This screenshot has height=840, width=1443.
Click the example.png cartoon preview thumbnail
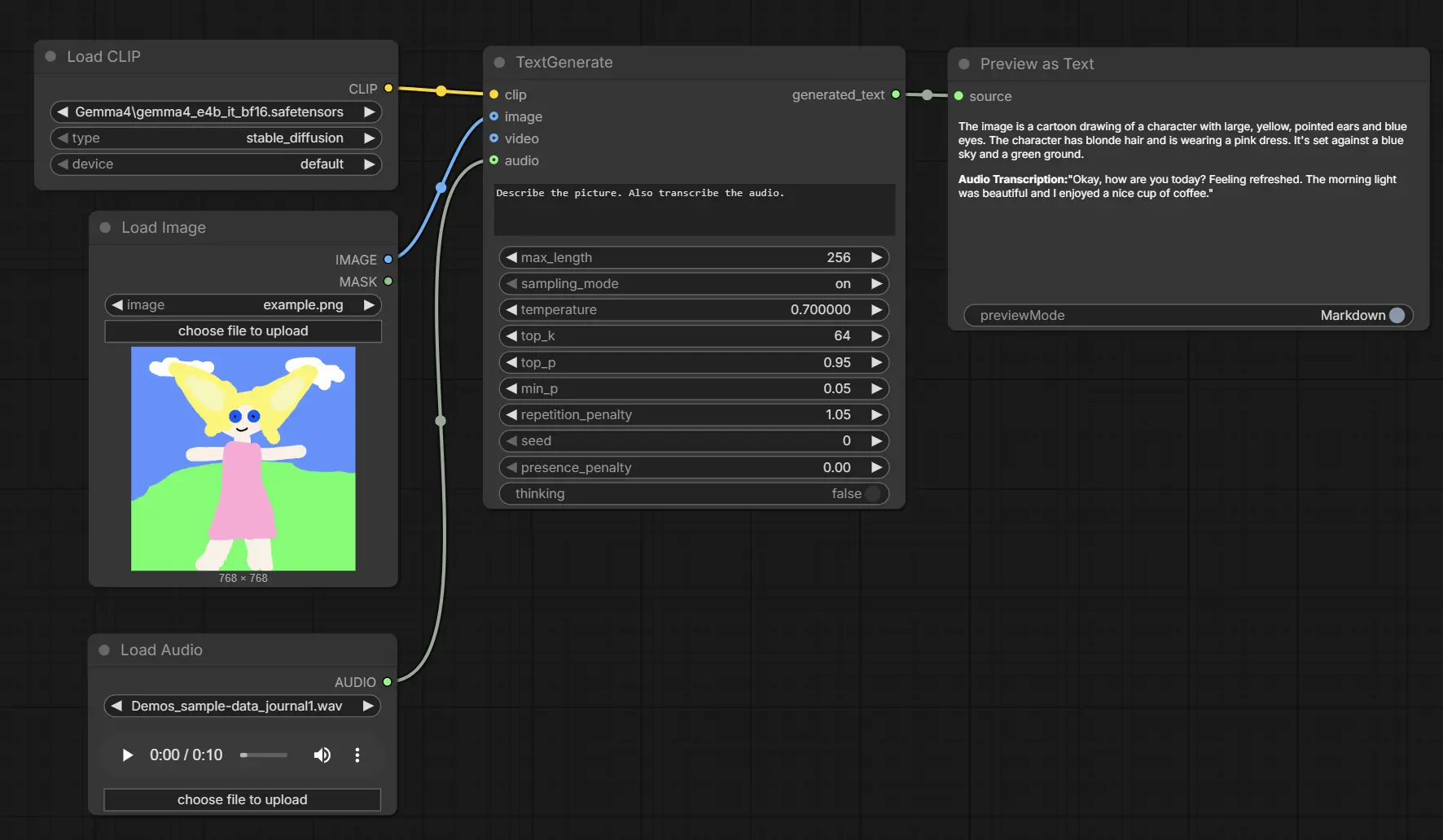(243, 458)
